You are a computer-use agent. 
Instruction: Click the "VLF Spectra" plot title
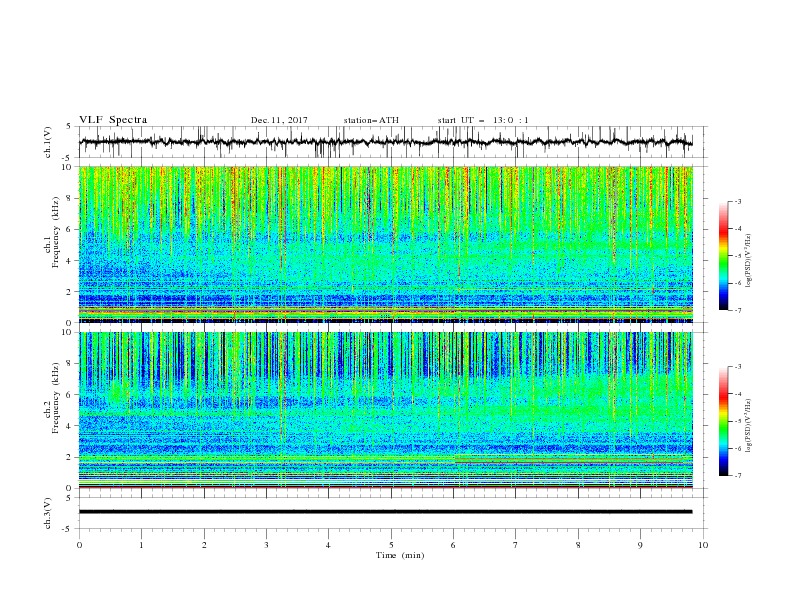113,120
